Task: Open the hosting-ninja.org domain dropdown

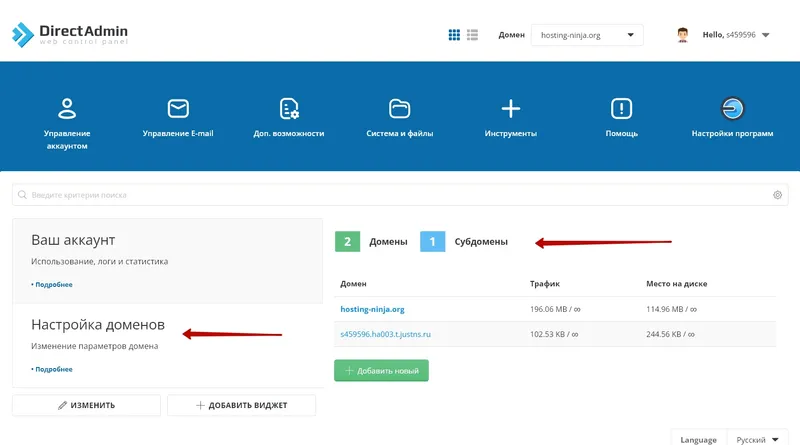Action: [x=587, y=35]
